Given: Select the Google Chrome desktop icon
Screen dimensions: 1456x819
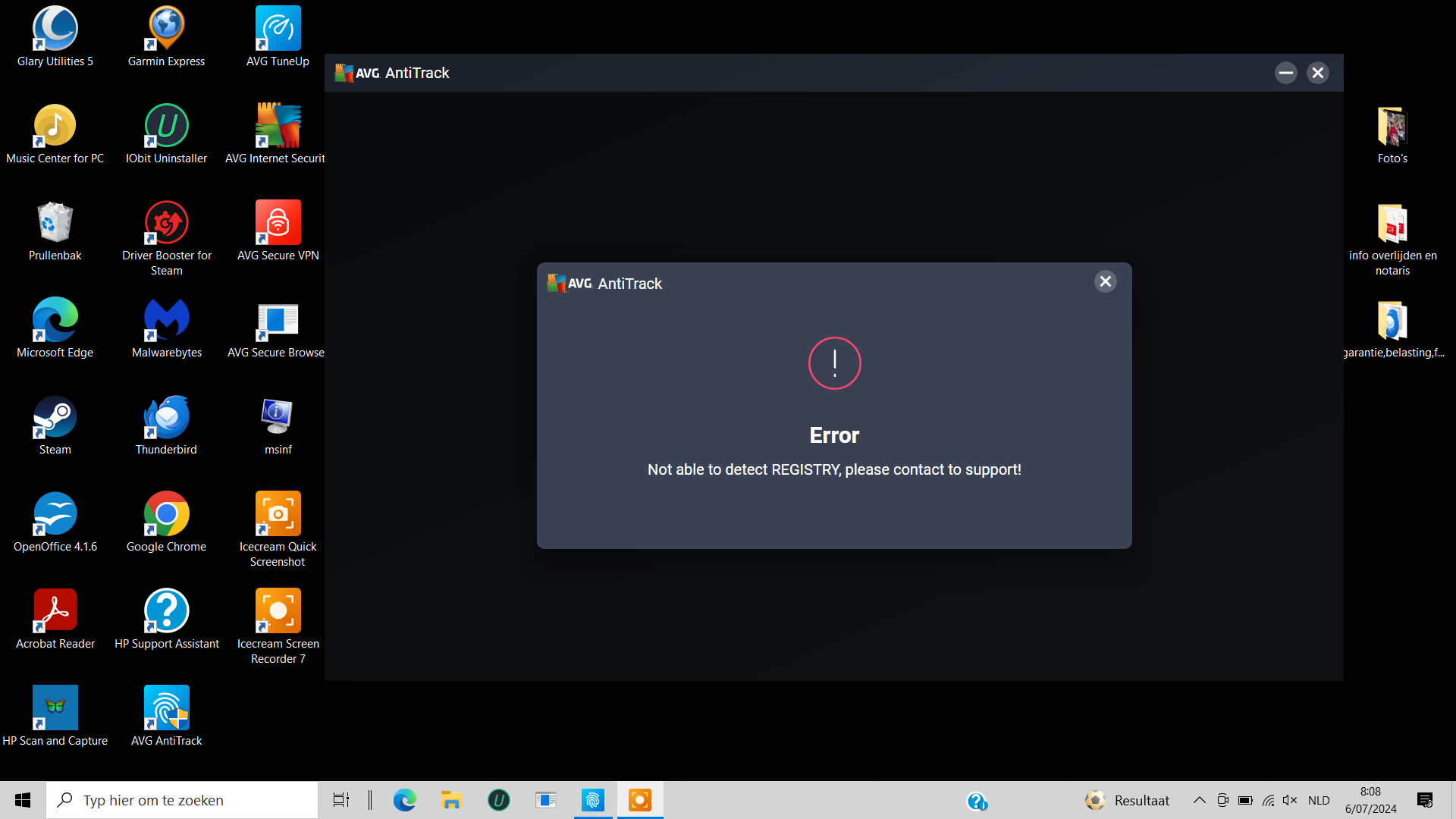Looking at the screenshot, I should pyautogui.click(x=166, y=522).
